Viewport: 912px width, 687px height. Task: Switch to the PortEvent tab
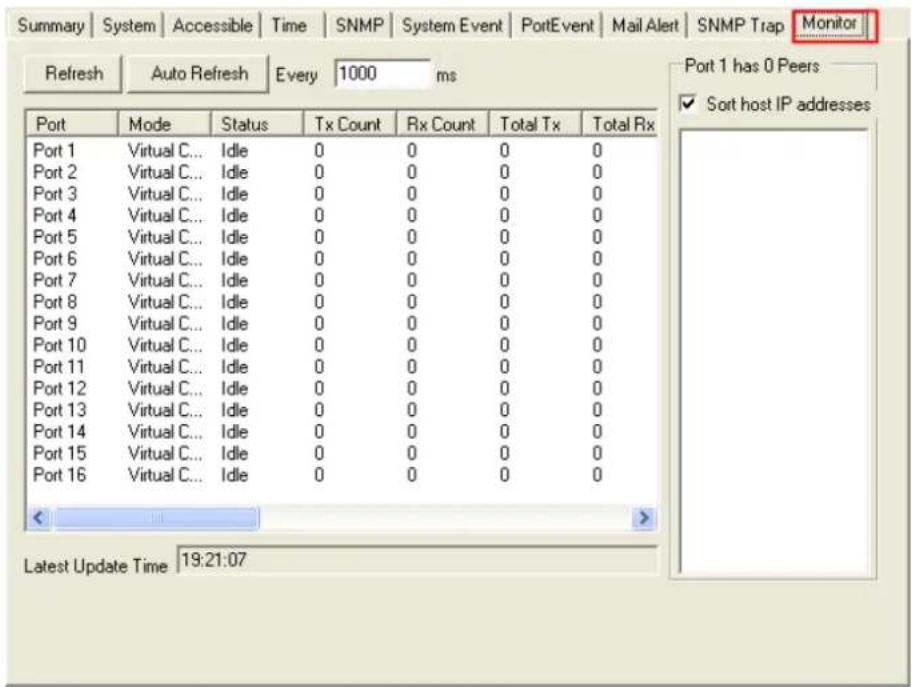point(557,26)
